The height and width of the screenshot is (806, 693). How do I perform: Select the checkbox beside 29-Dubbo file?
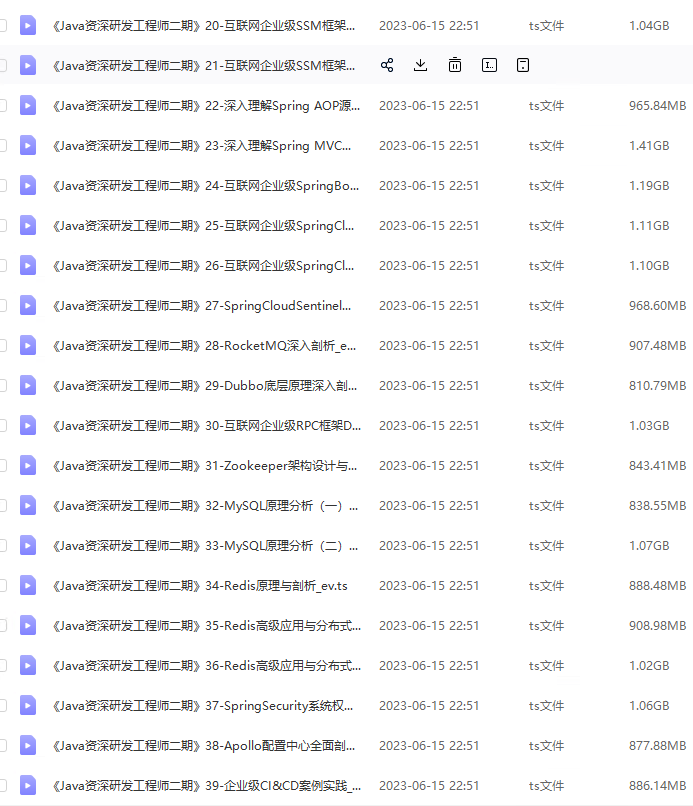(3, 385)
